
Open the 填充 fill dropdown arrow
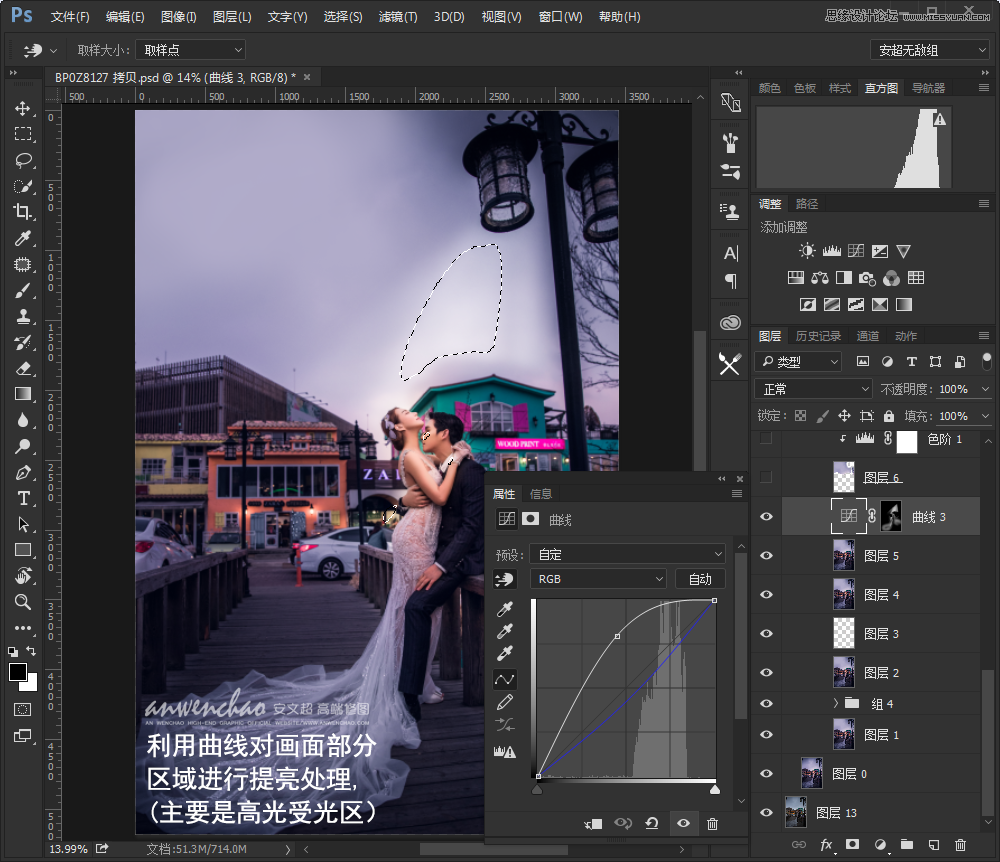[986, 416]
